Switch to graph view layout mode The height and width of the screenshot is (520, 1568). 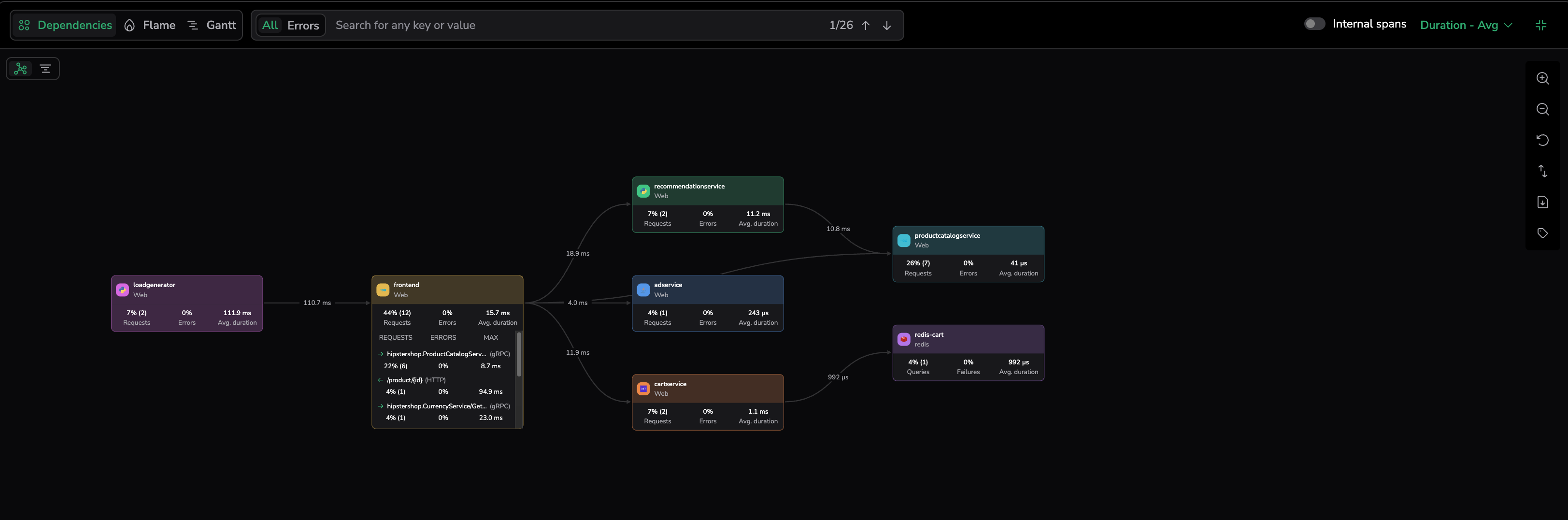[x=21, y=69]
